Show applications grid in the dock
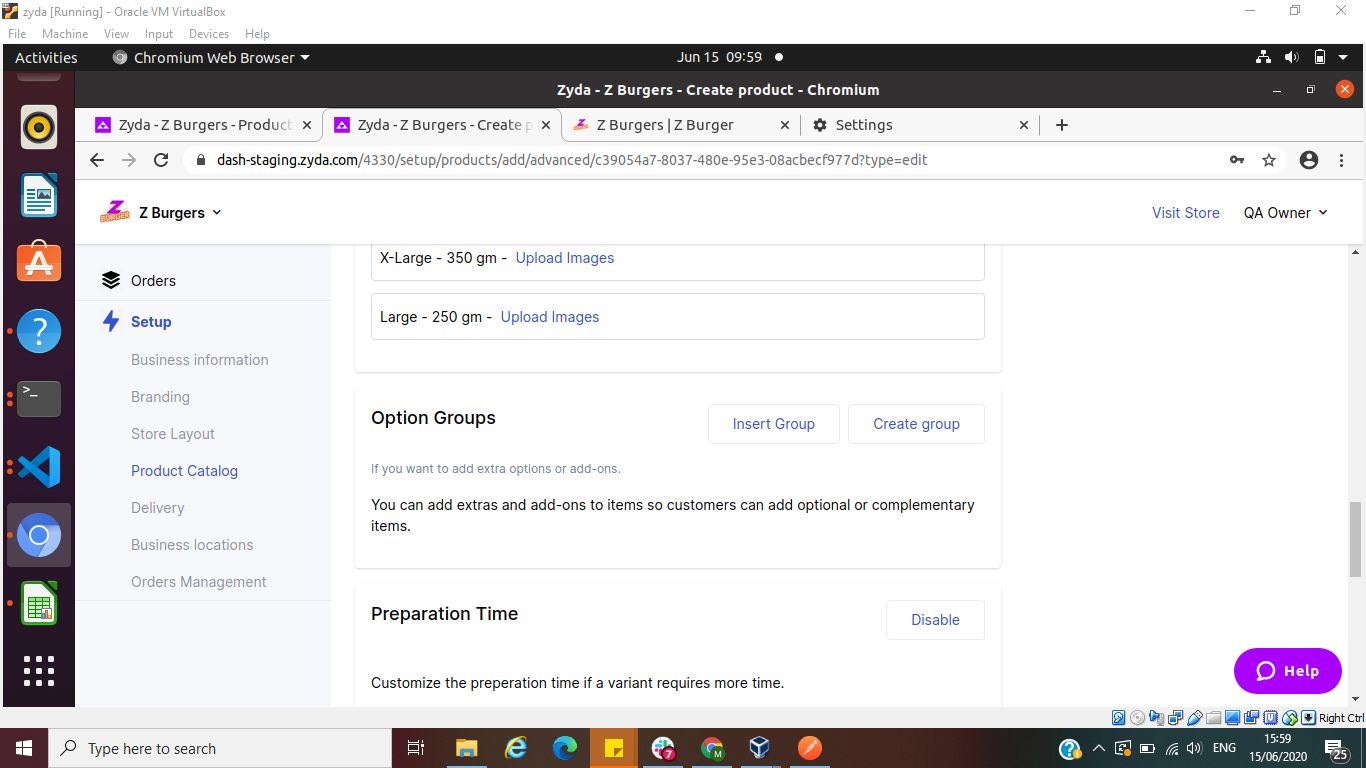 click(39, 671)
